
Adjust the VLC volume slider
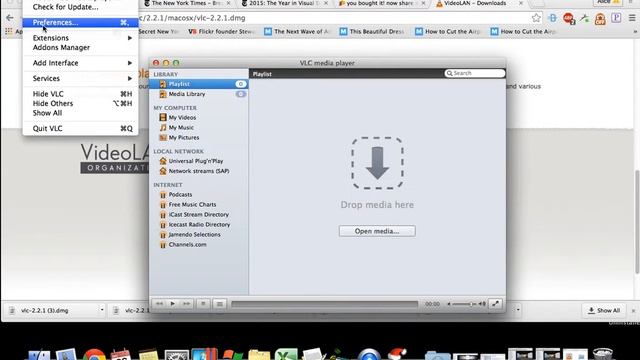(464, 304)
